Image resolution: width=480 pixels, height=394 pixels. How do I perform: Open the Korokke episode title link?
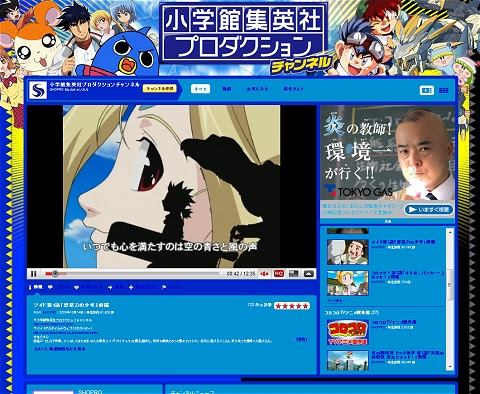click(x=408, y=275)
